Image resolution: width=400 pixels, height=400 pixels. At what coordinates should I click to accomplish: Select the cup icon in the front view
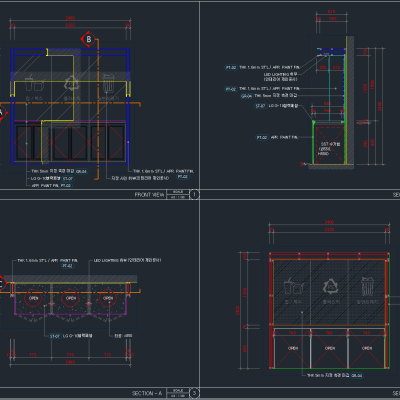coord(34,83)
